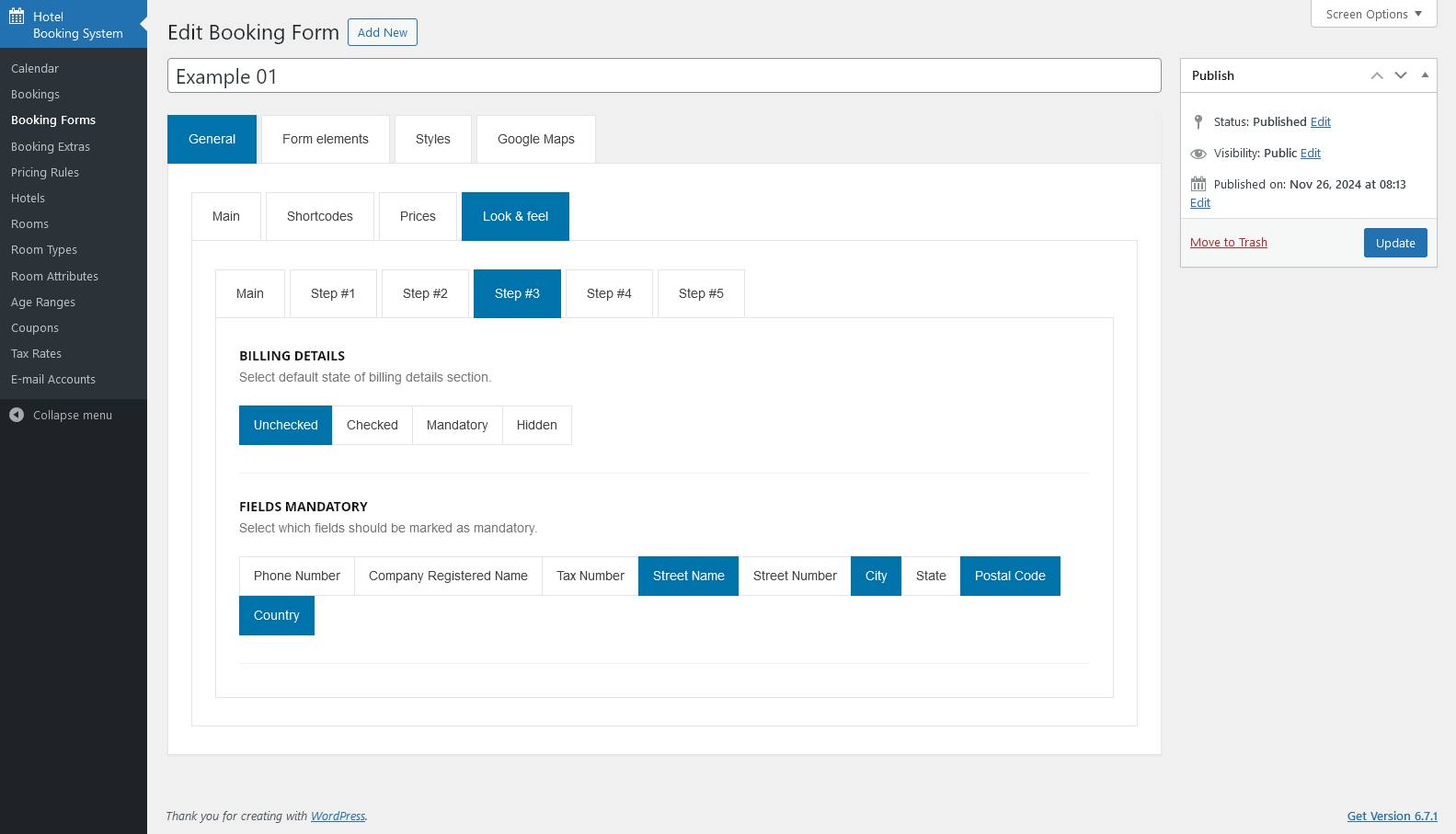Move Publish panel down arrow
Image resolution: width=1456 pixels, height=834 pixels.
(x=1401, y=75)
